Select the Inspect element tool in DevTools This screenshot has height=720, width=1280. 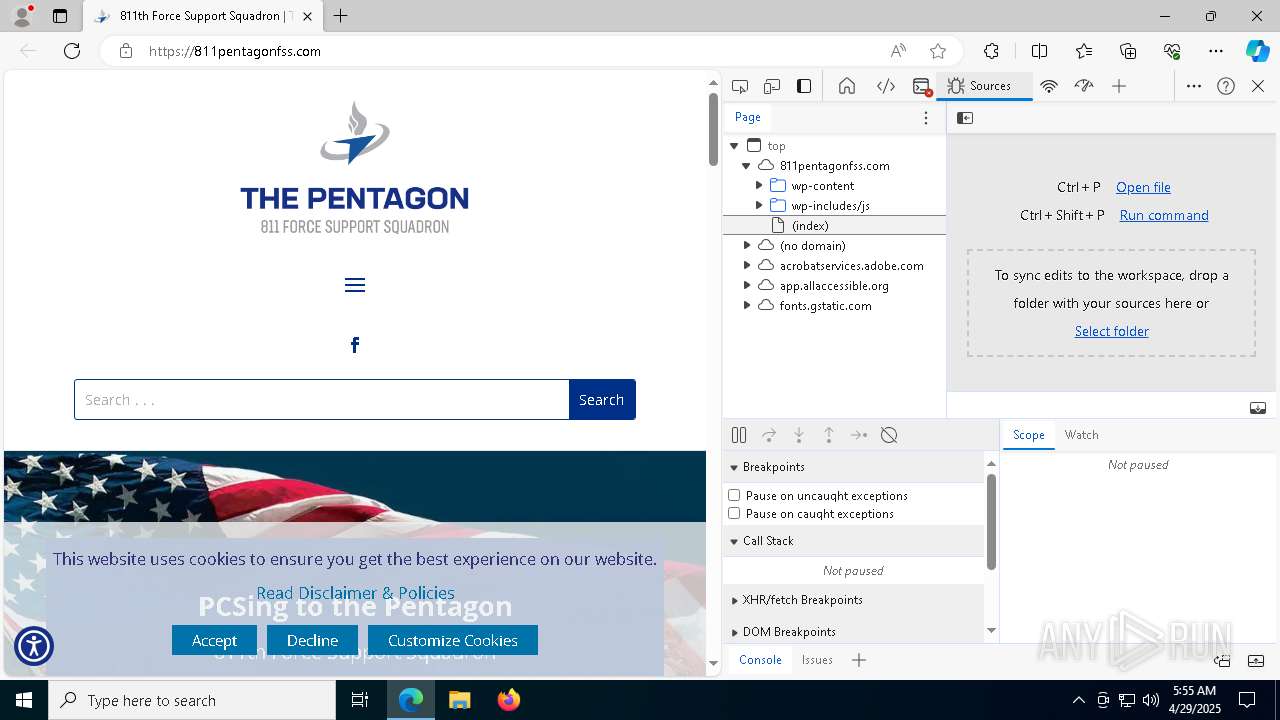coord(740,86)
